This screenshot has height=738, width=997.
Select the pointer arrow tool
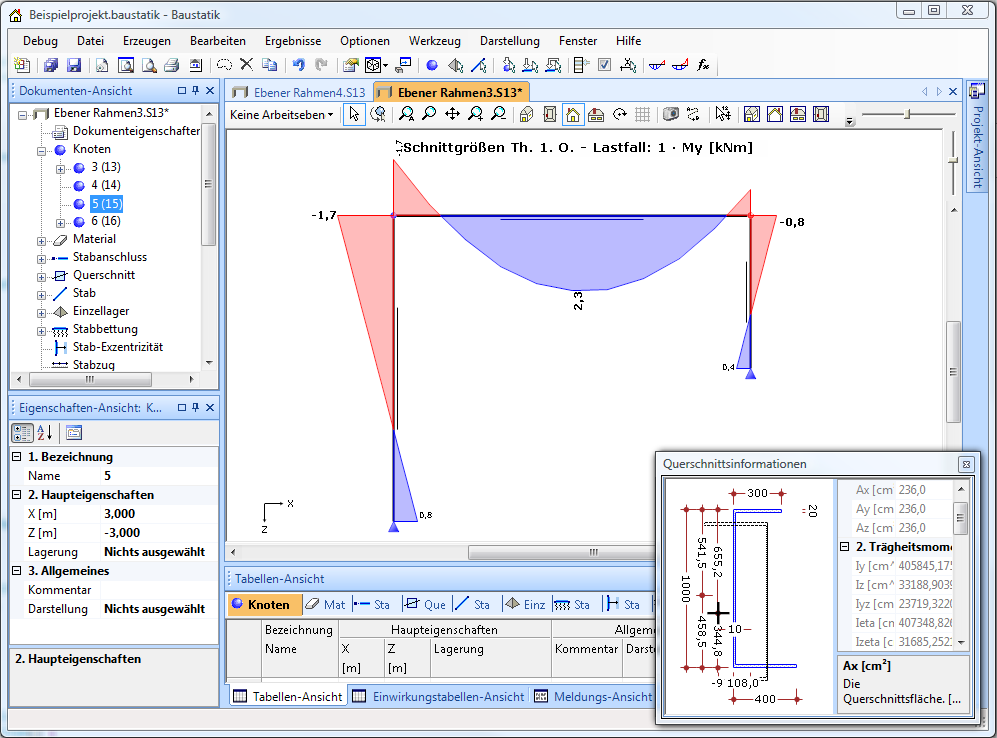[x=354, y=114]
